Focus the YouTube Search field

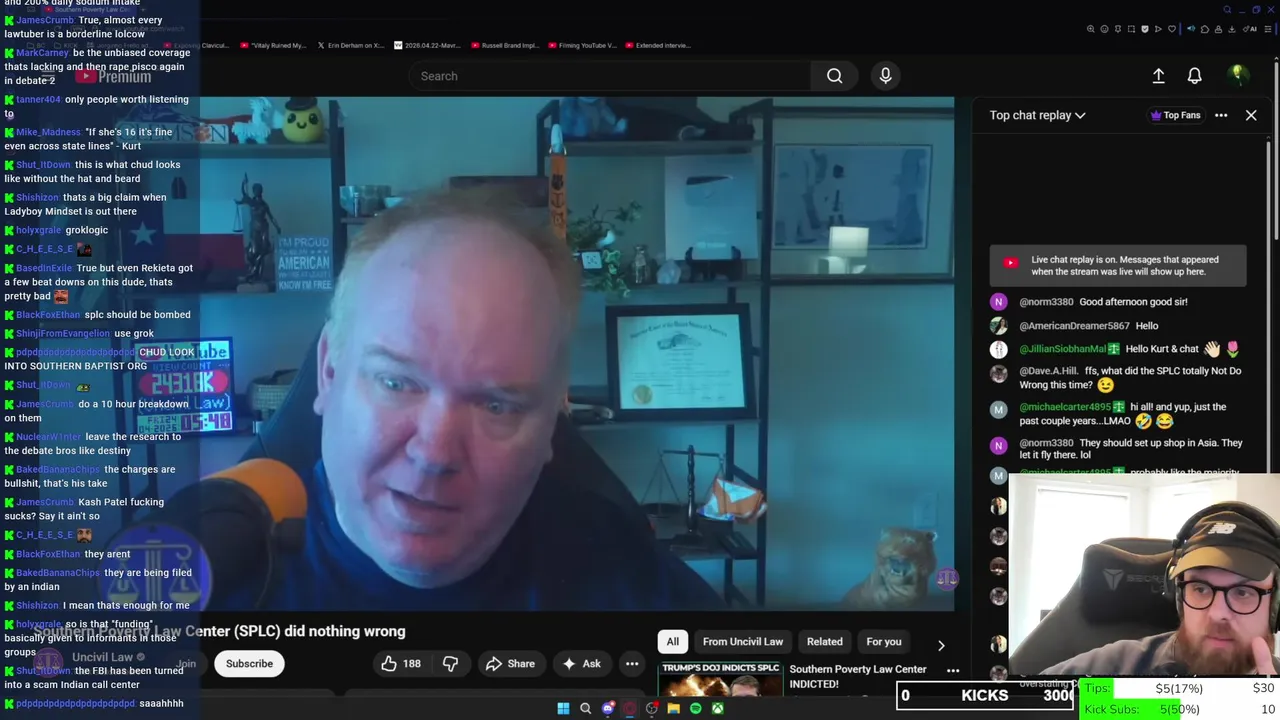coord(610,76)
